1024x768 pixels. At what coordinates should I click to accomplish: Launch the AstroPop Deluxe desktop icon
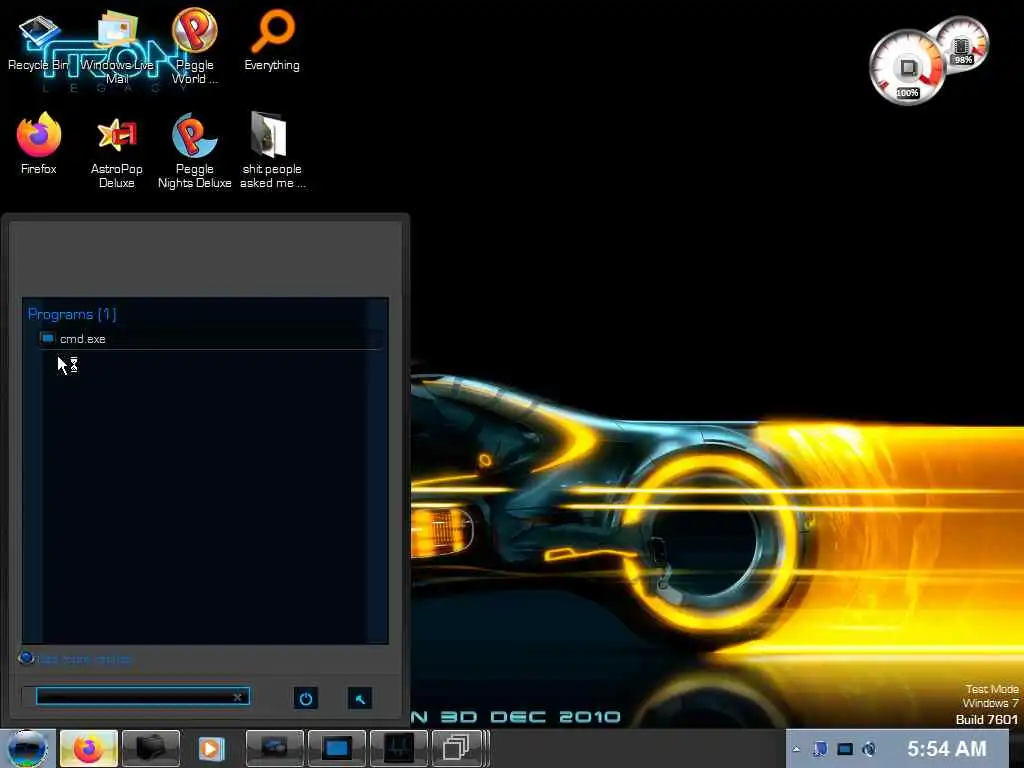coord(116,152)
